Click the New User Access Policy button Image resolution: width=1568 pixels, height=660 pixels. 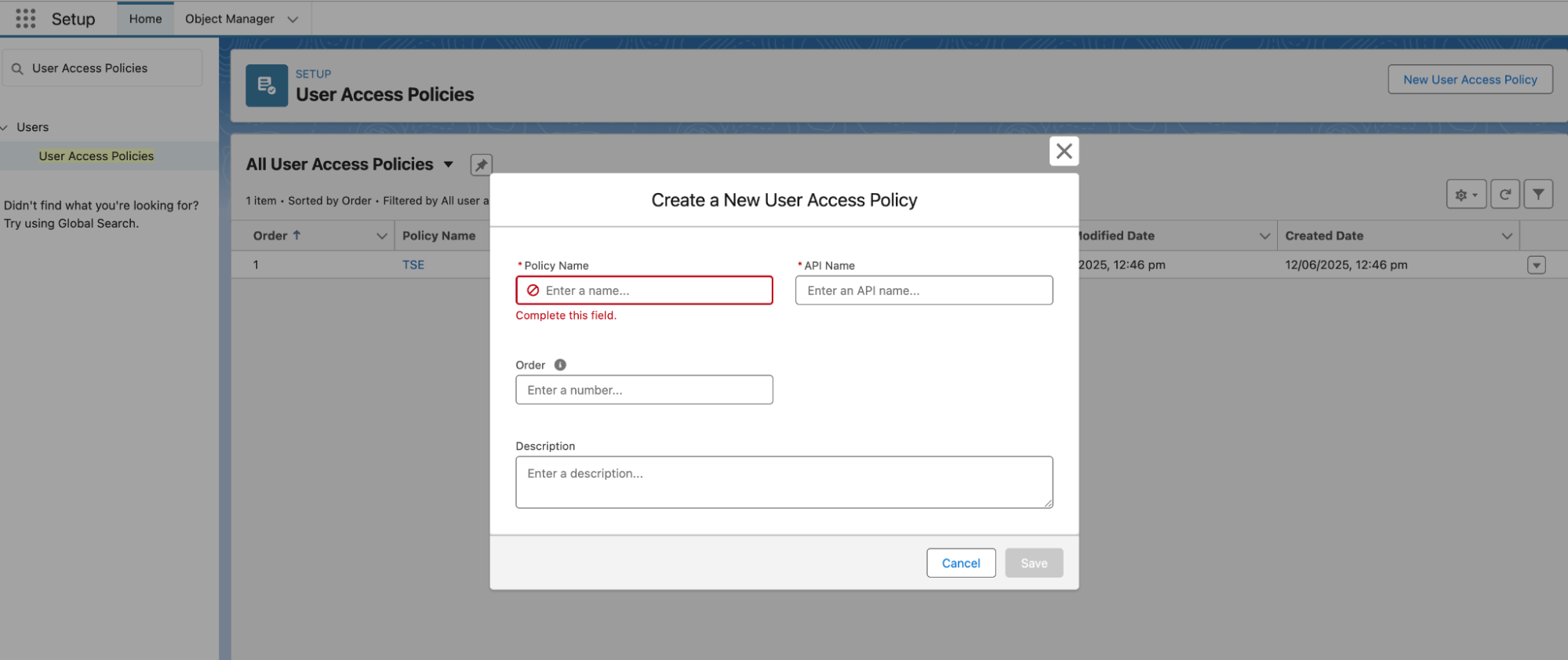[1469, 79]
